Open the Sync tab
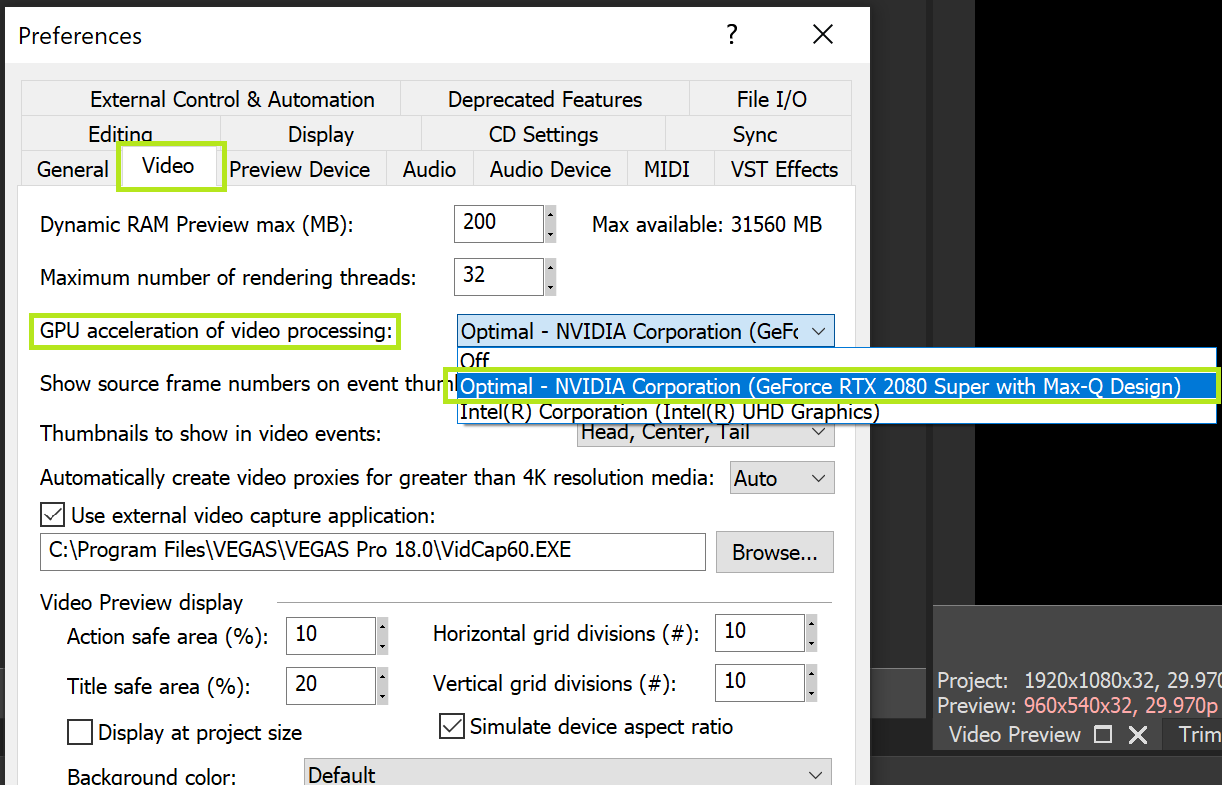This screenshot has width=1222, height=785. (x=754, y=134)
